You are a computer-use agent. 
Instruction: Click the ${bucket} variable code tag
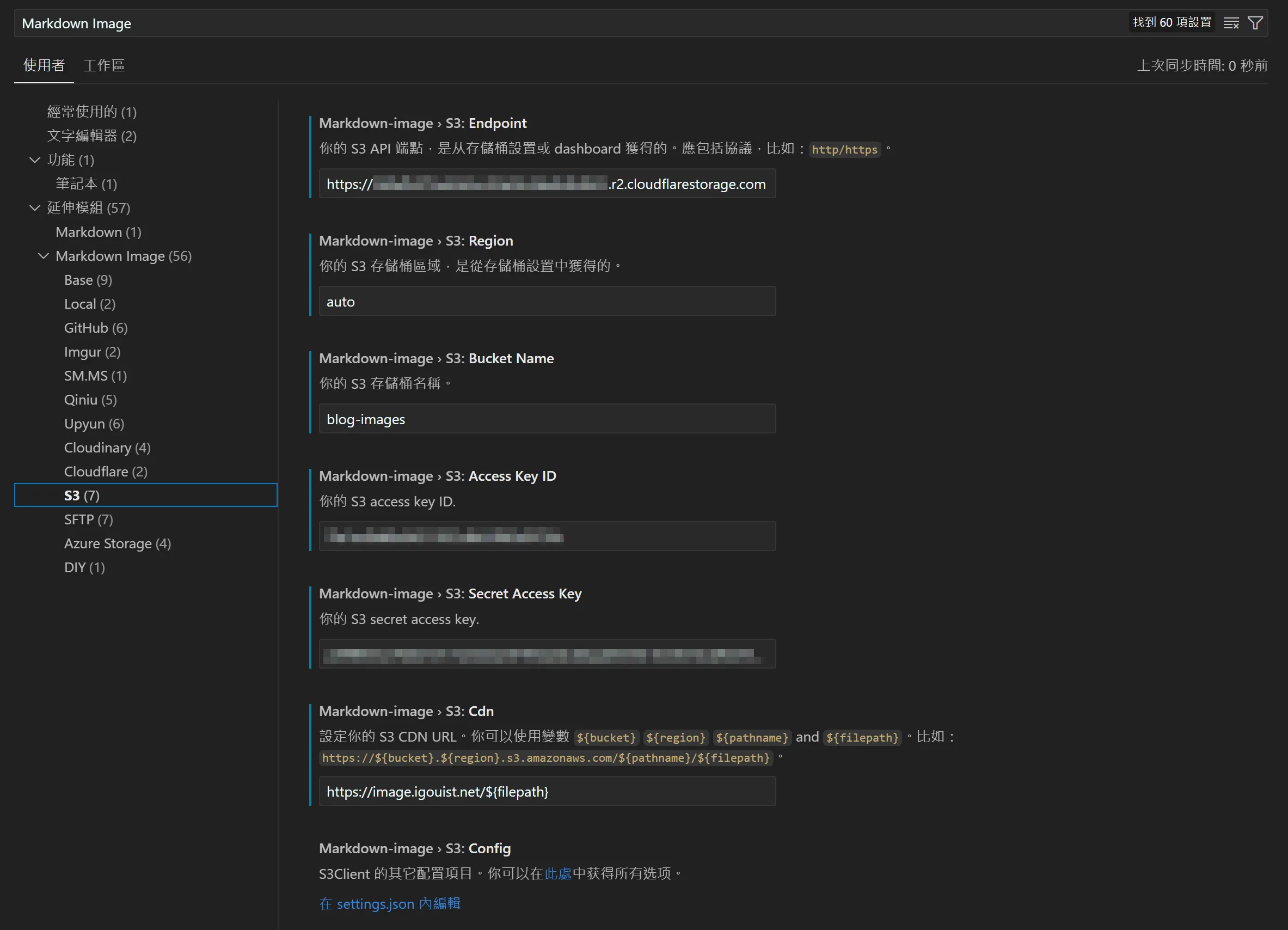click(x=606, y=737)
